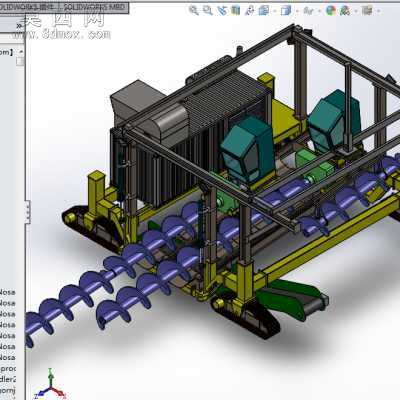This screenshot has width=400, height=400.
Task: Expand the View Orientation dropdown arrow
Action: coord(275,11)
